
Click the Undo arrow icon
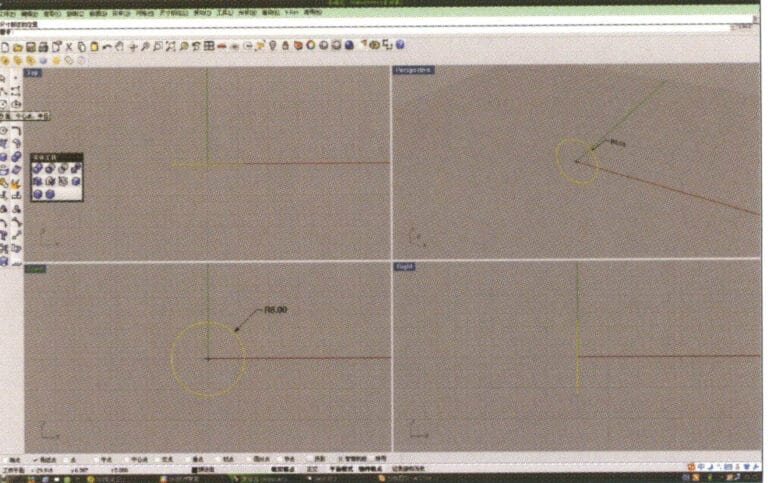click(x=107, y=46)
